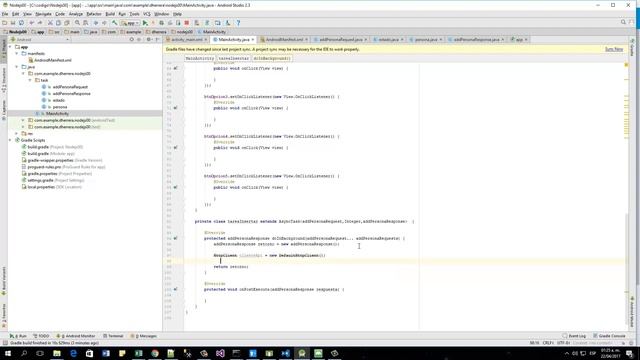Screen dimensions: 640x360
Task: Click the Find magnifier toolbar icon
Action: pyautogui.click(x=77, y=23)
